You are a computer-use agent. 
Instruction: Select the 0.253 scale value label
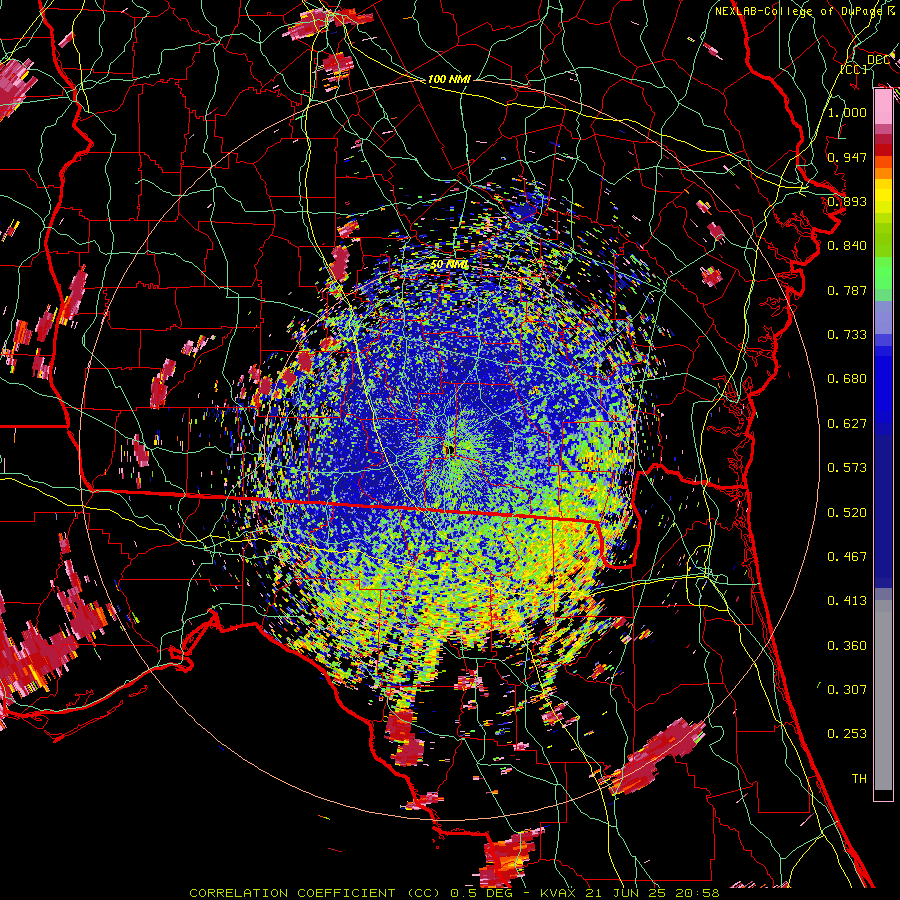coord(847,734)
